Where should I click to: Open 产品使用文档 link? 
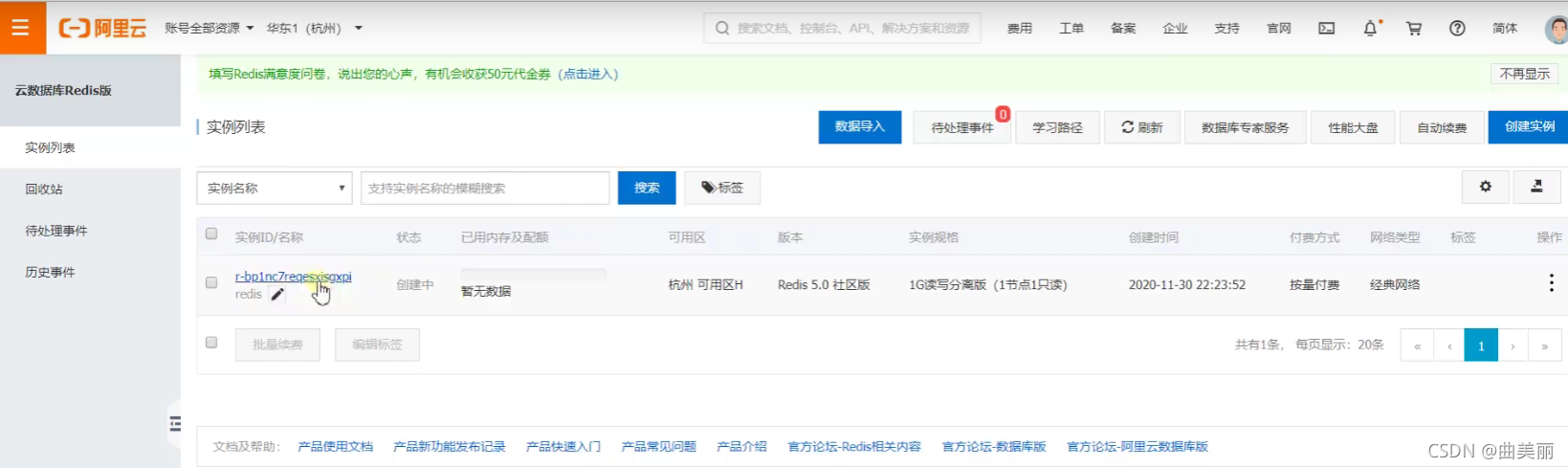point(335,446)
